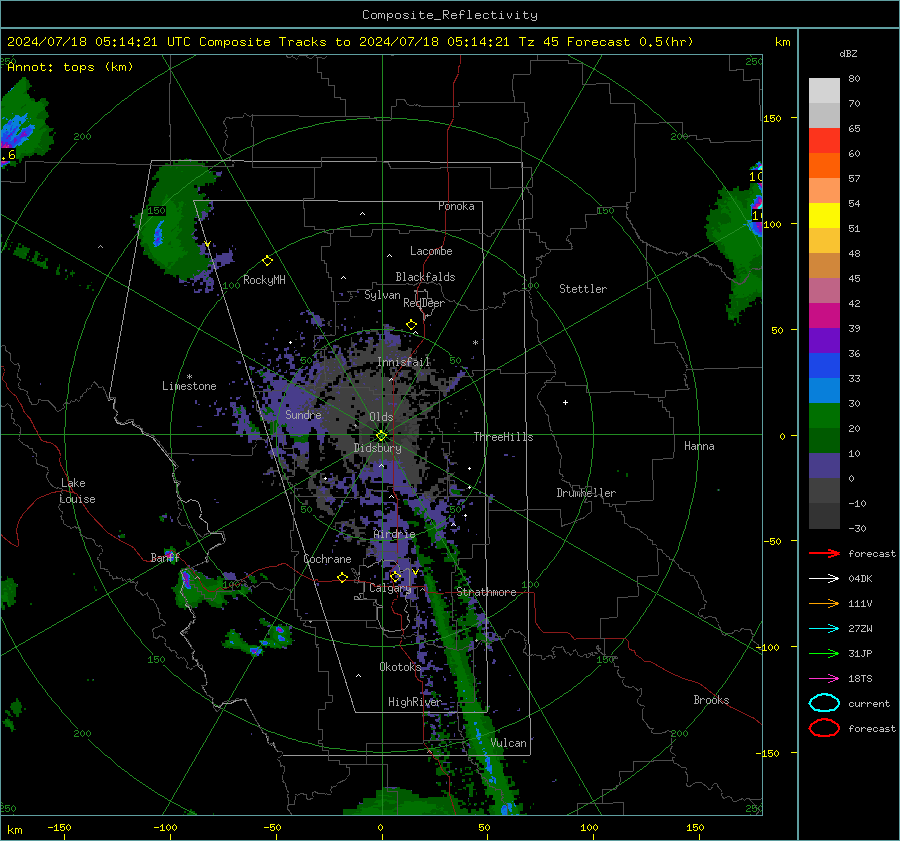This screenshot has height=841, width=900.
Task: Click the Limestone label on map
Action: 189,386
